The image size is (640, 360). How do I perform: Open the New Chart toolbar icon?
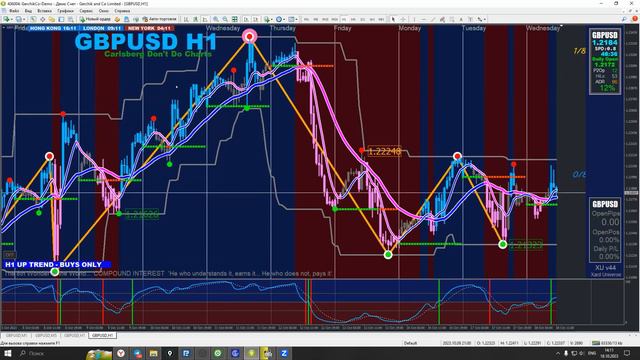(7, 19)
